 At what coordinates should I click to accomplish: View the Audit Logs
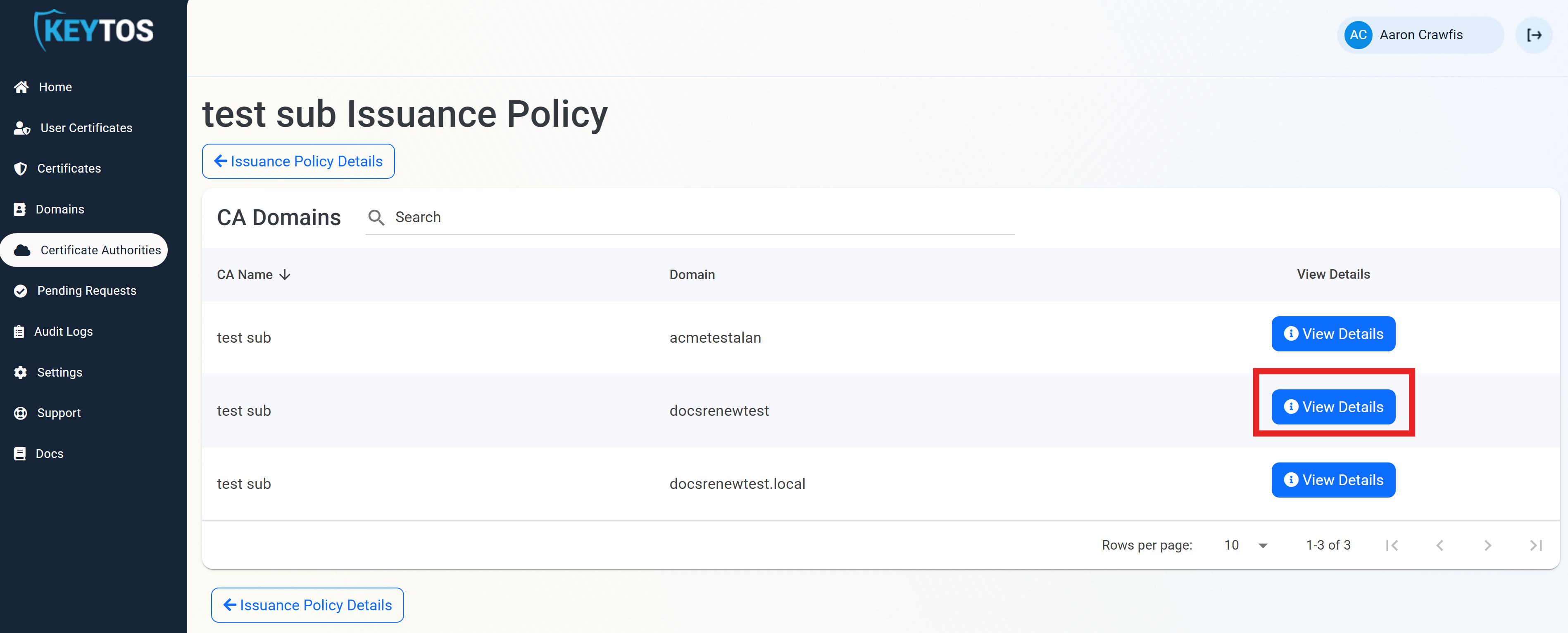pos(63,332)
